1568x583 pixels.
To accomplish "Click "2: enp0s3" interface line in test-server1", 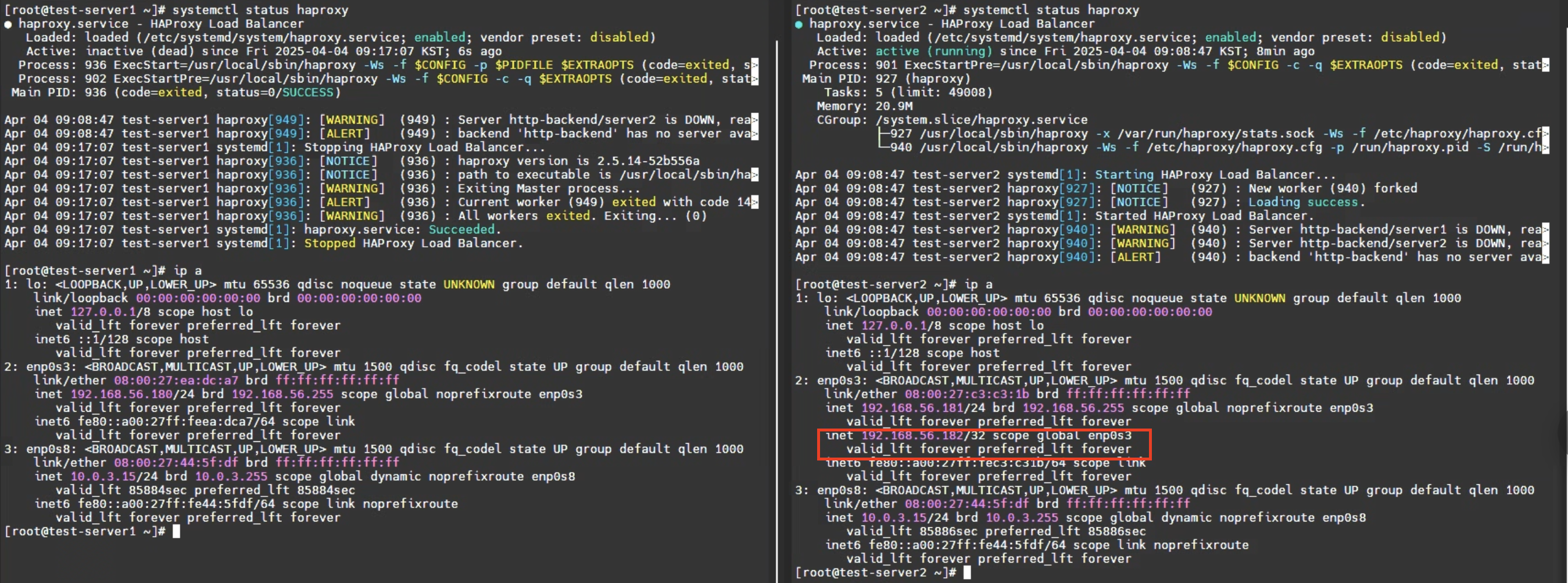I will (374, 366).
